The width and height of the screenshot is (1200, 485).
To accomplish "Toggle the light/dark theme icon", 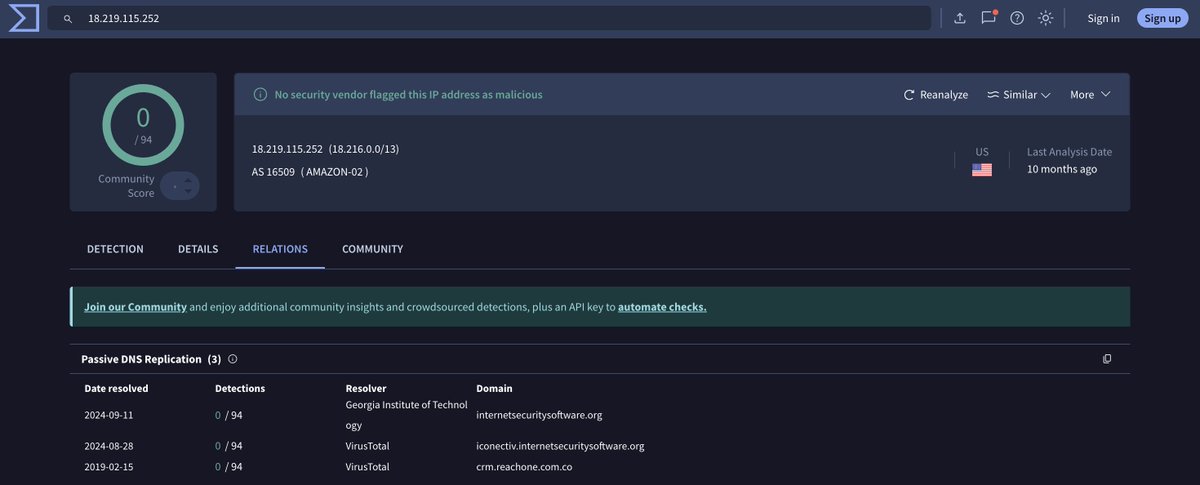I will (1046, 18).
